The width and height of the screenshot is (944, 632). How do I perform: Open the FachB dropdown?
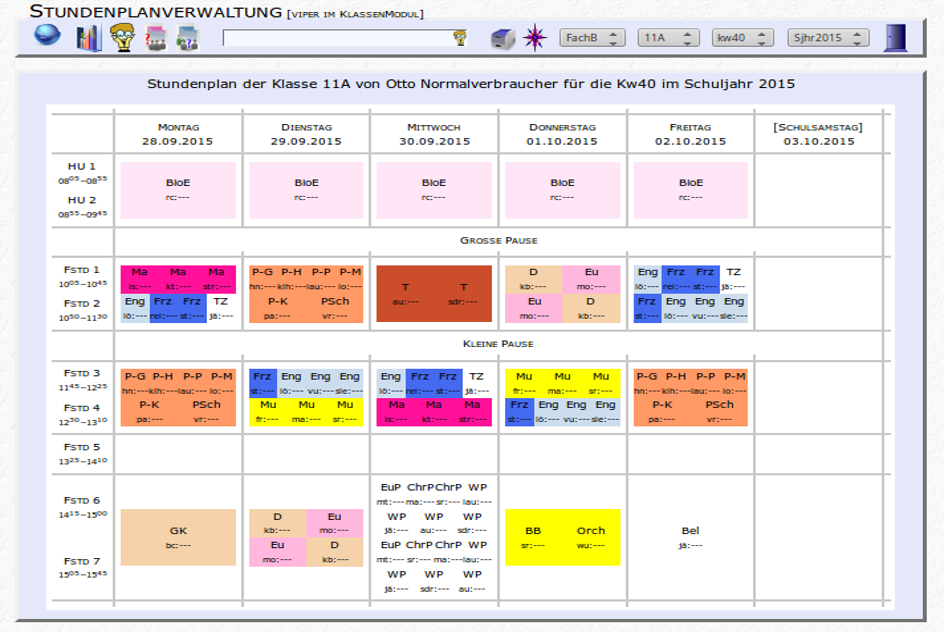pyautogui.click(x=591, y=38)
